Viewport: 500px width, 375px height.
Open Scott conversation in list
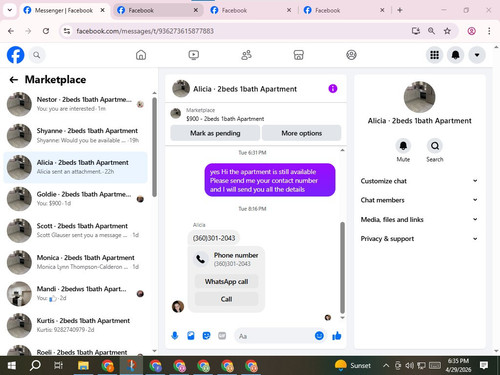click(76, 231)
